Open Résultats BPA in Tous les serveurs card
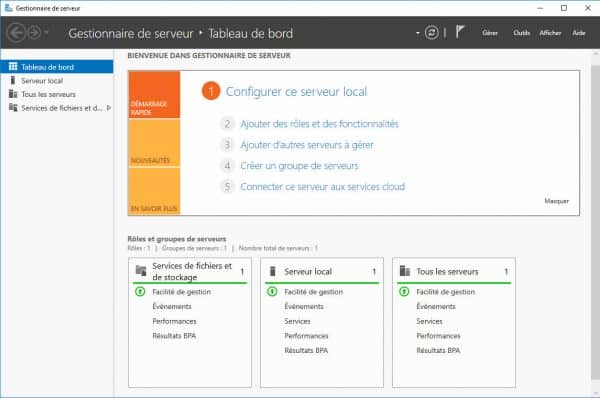This screenshot has width=600, height=398. 438,351
